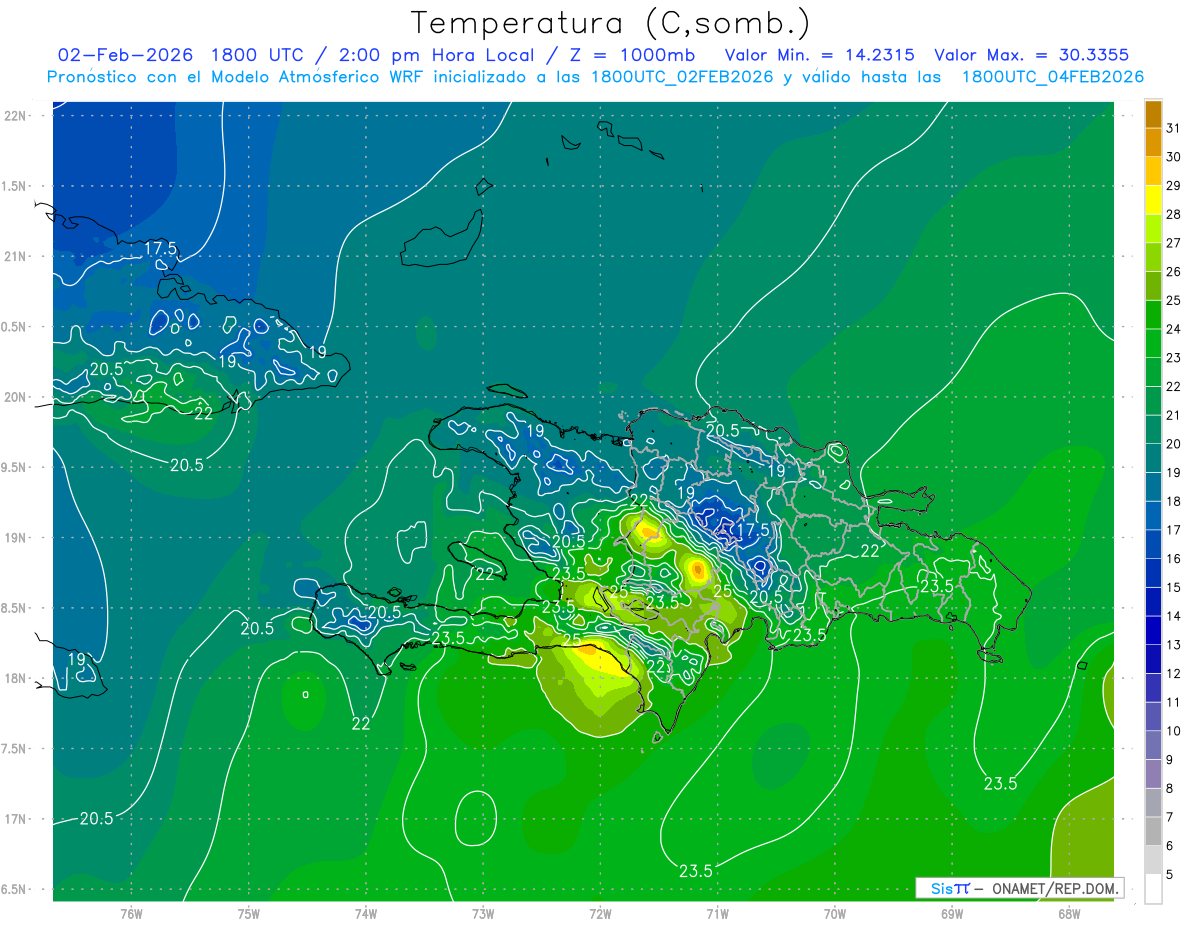Click the orange colorbar segment between 30 and 31
The image size is (1200, 927).
pos(1153,142)
